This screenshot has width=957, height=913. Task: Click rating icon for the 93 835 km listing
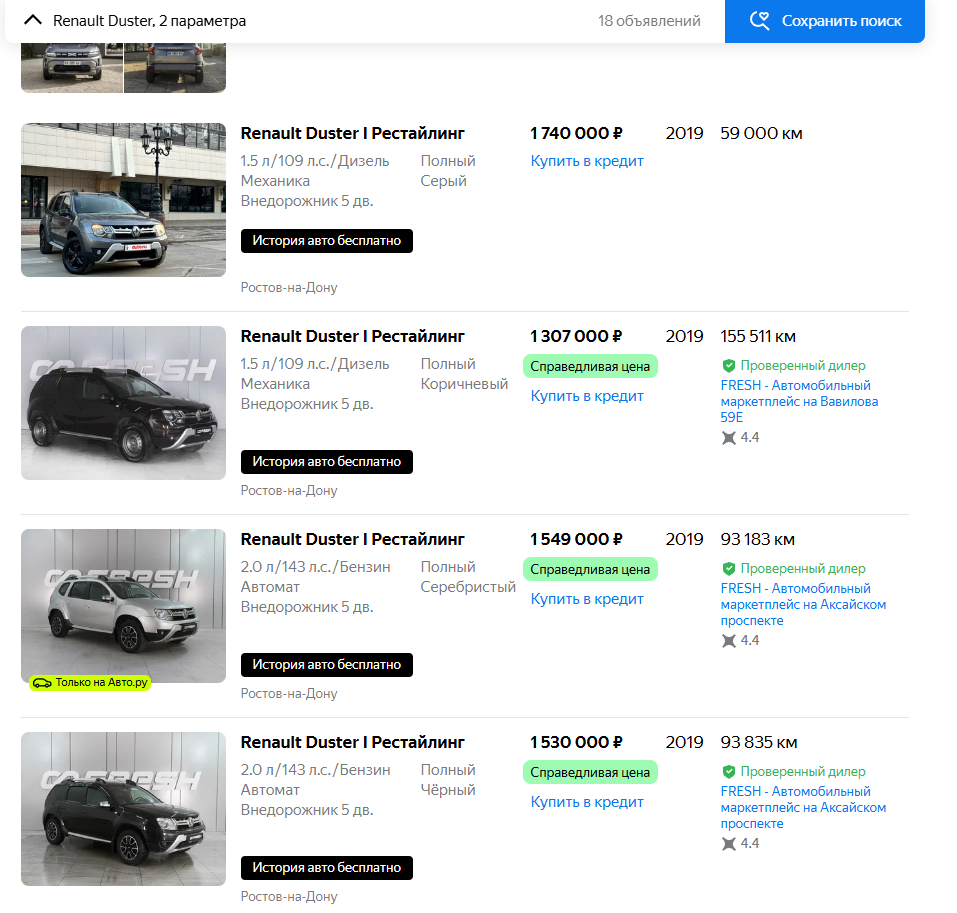[x=729, y=844]
